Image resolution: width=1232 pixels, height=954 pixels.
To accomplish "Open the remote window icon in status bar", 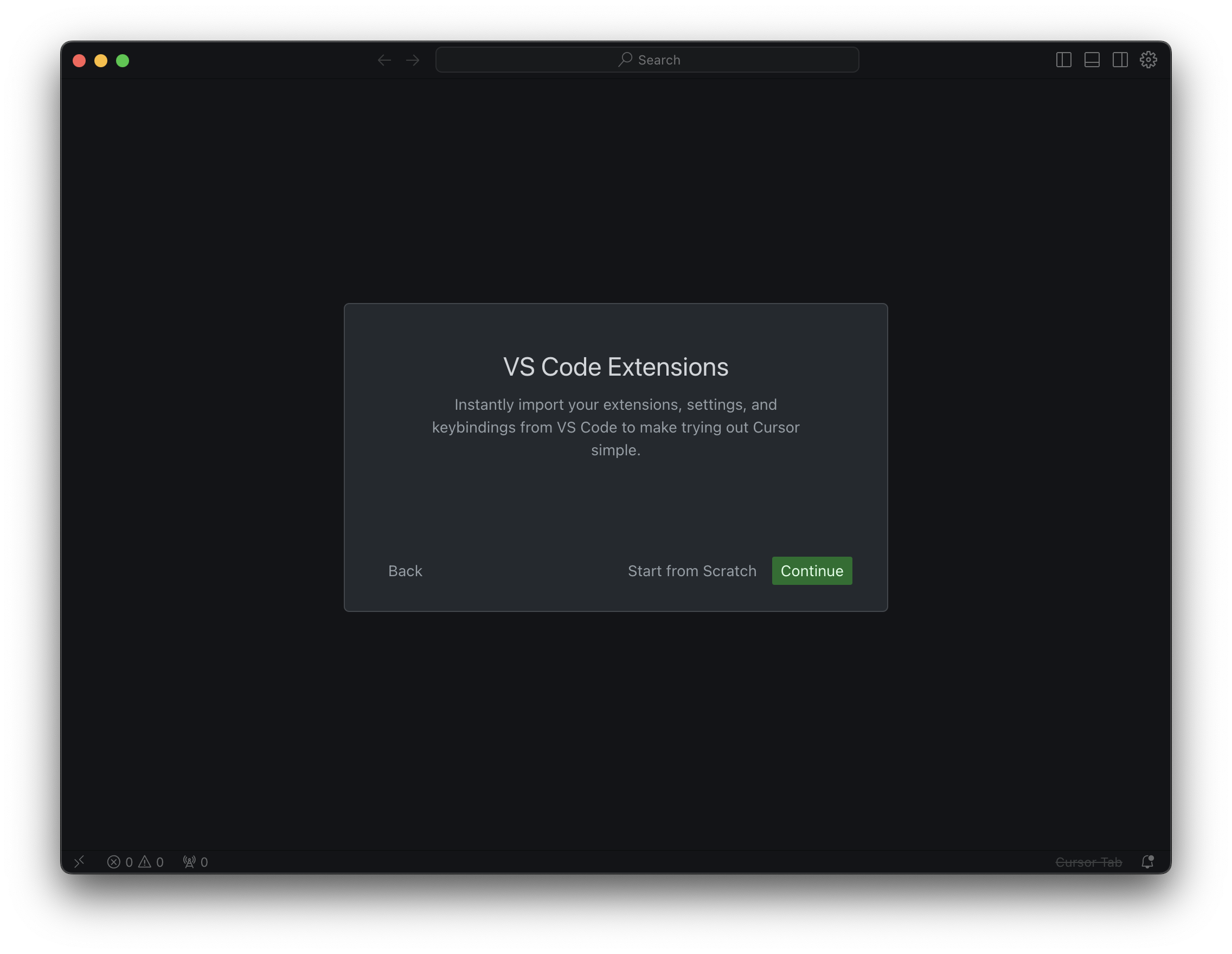I will (x=79, y=861).
